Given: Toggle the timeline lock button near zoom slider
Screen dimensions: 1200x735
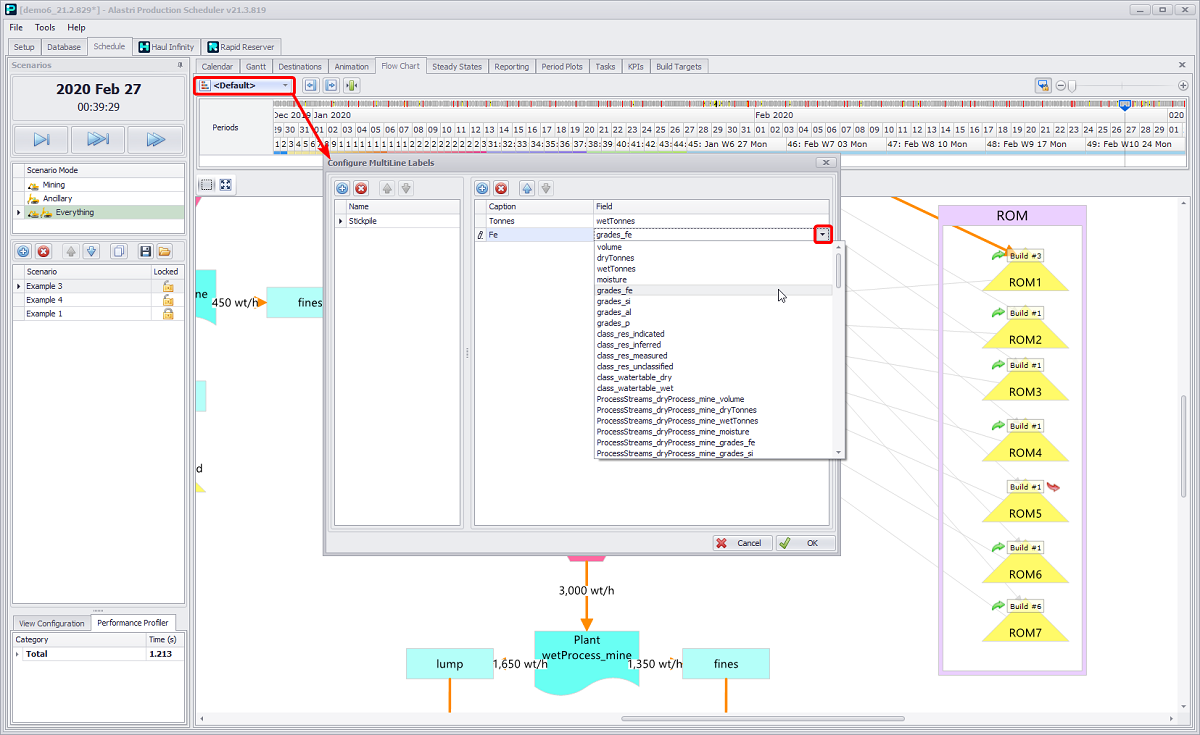Looking at the screenshot, I should click(1043, 86).
